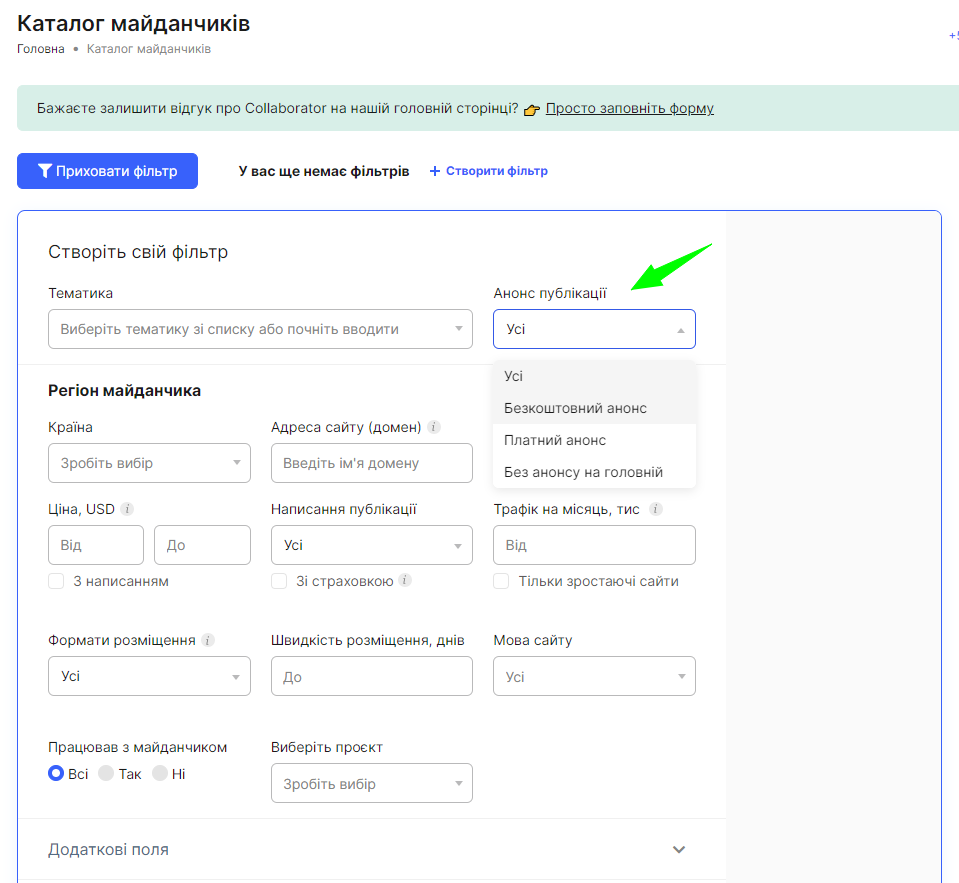Go to Головна breadcrumb link
The height and width of the screenshot is (883, 959).
coord(40,49)
